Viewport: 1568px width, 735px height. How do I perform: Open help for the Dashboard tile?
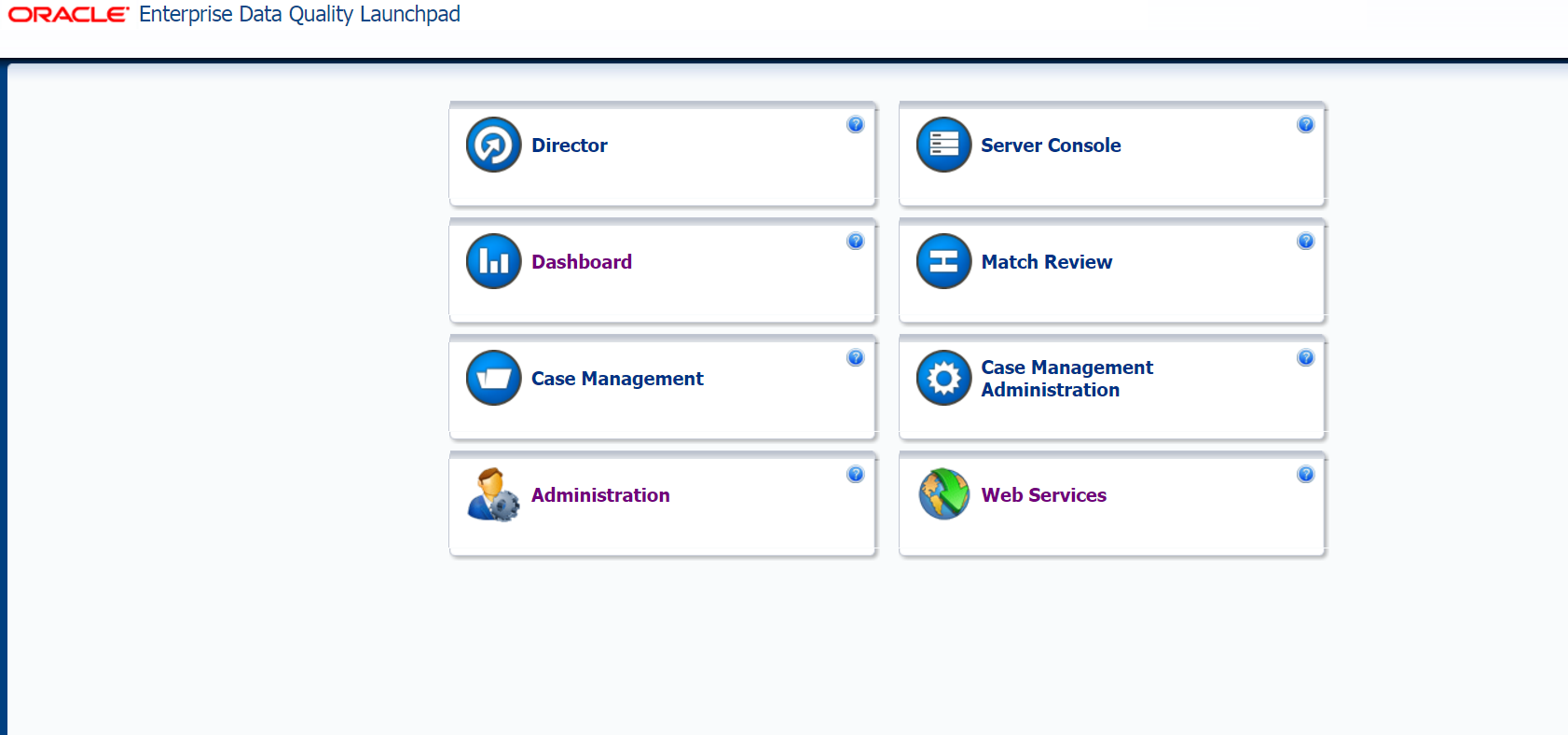tap(856, 242)
